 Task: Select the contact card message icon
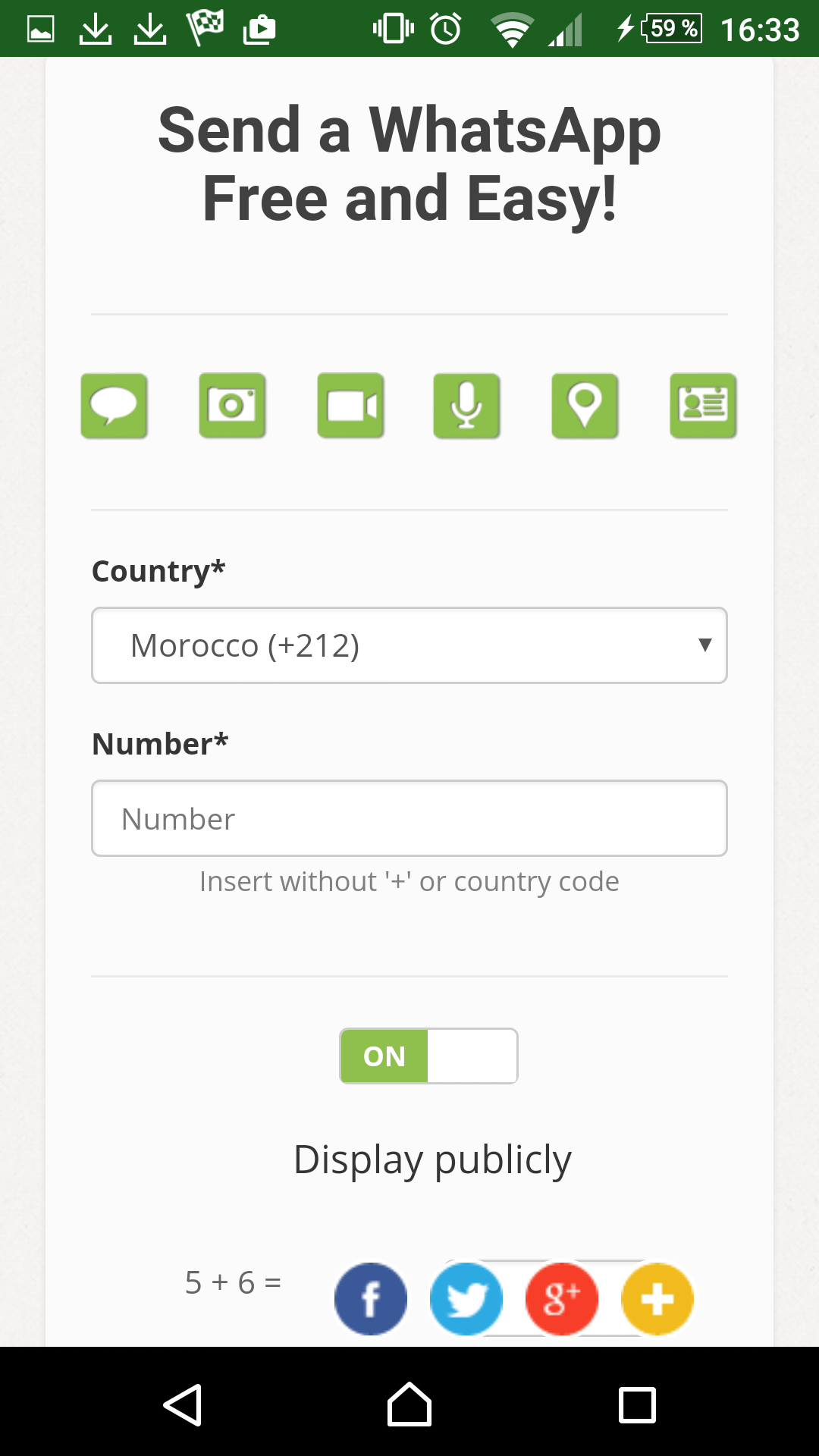pyautogui.click(x=704, y=406)
